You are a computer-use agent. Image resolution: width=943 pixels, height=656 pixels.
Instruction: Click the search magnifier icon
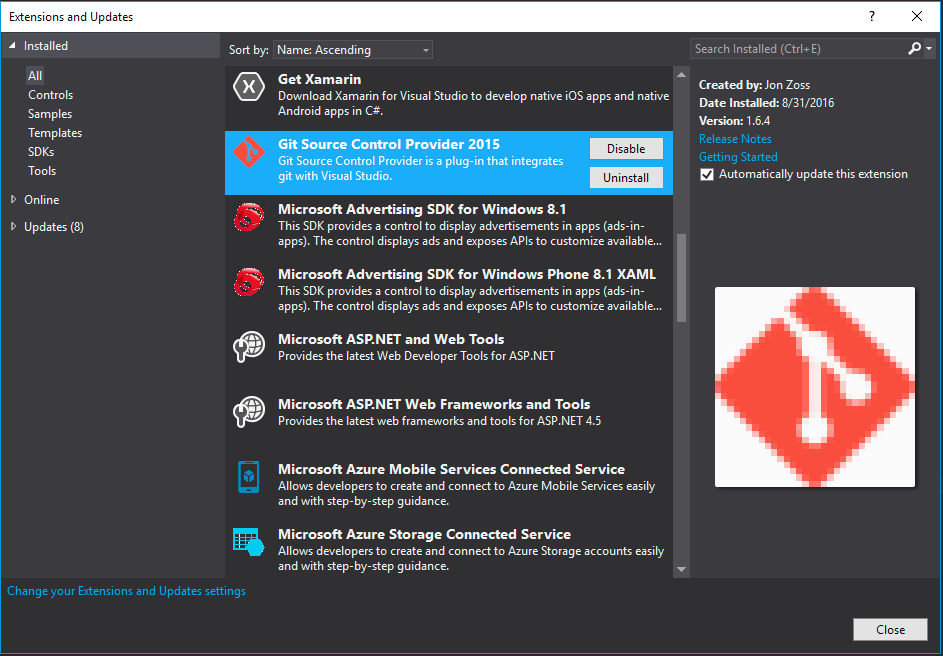914,49
